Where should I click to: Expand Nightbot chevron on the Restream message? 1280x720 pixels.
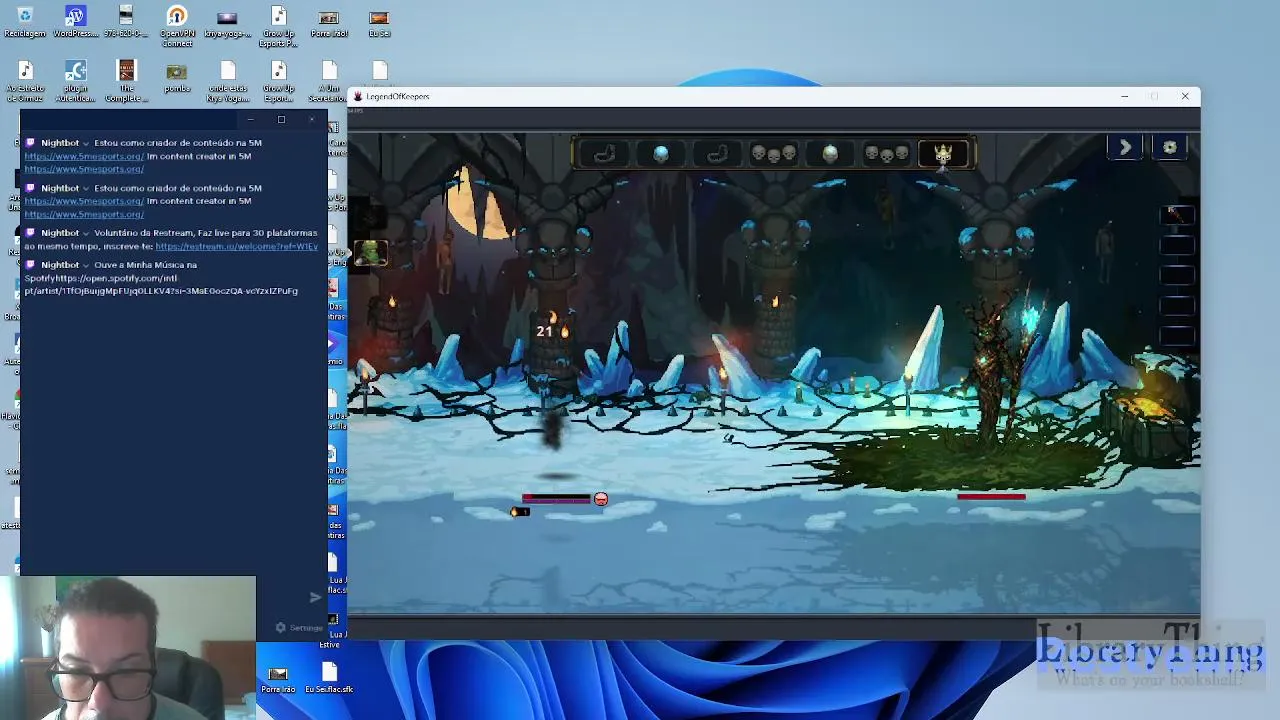point(86,233)
